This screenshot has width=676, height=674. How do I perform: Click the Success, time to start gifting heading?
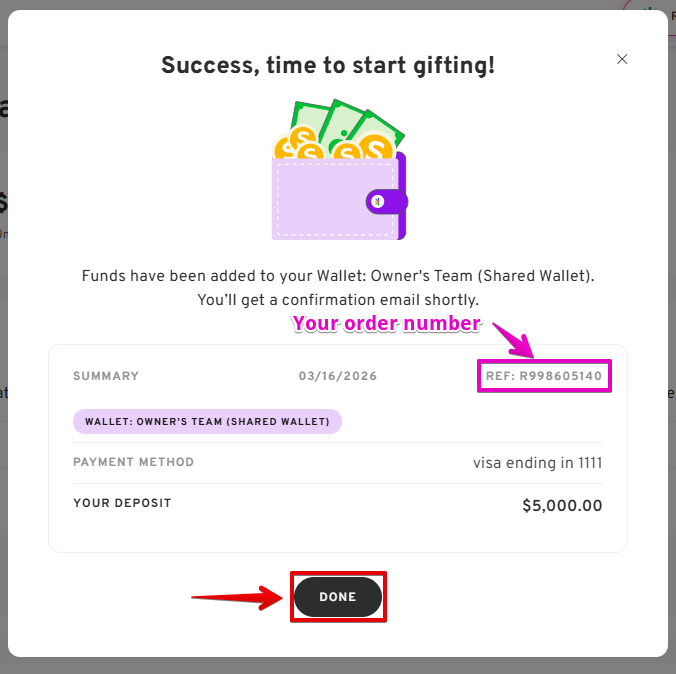[328, 66]
